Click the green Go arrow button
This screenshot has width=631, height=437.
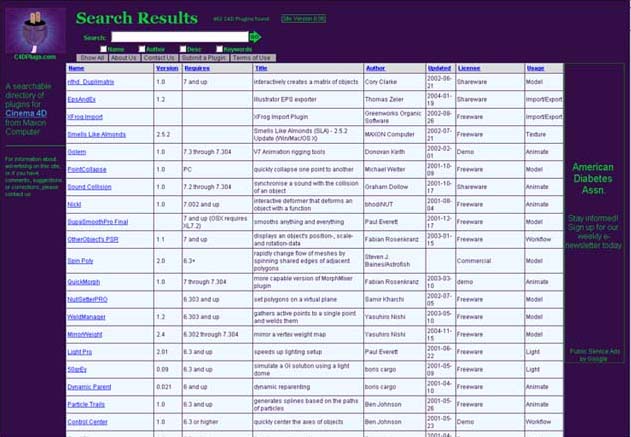coord(256,37)
